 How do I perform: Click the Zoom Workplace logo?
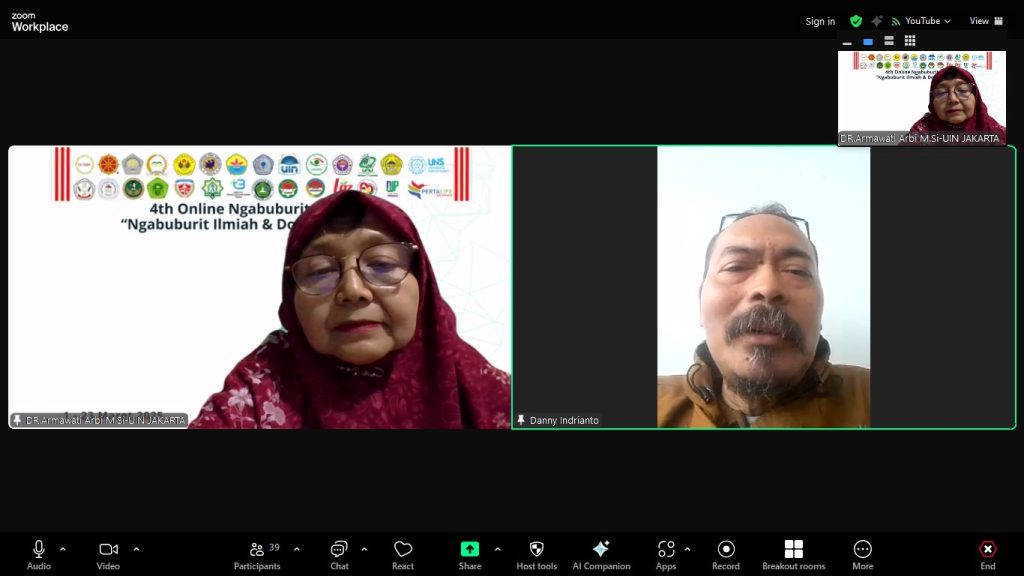pyautogui.click(x=39, y=22)
